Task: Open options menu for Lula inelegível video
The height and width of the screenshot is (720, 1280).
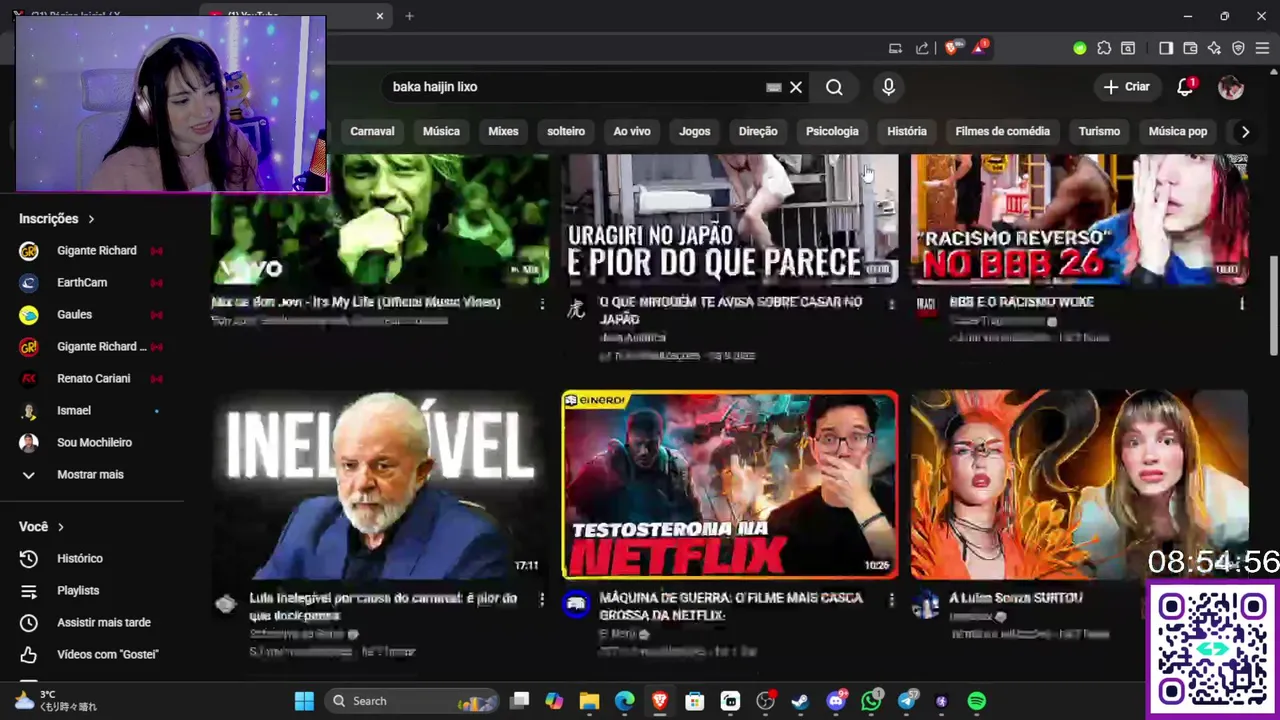Action: click(x=542, y=599)
